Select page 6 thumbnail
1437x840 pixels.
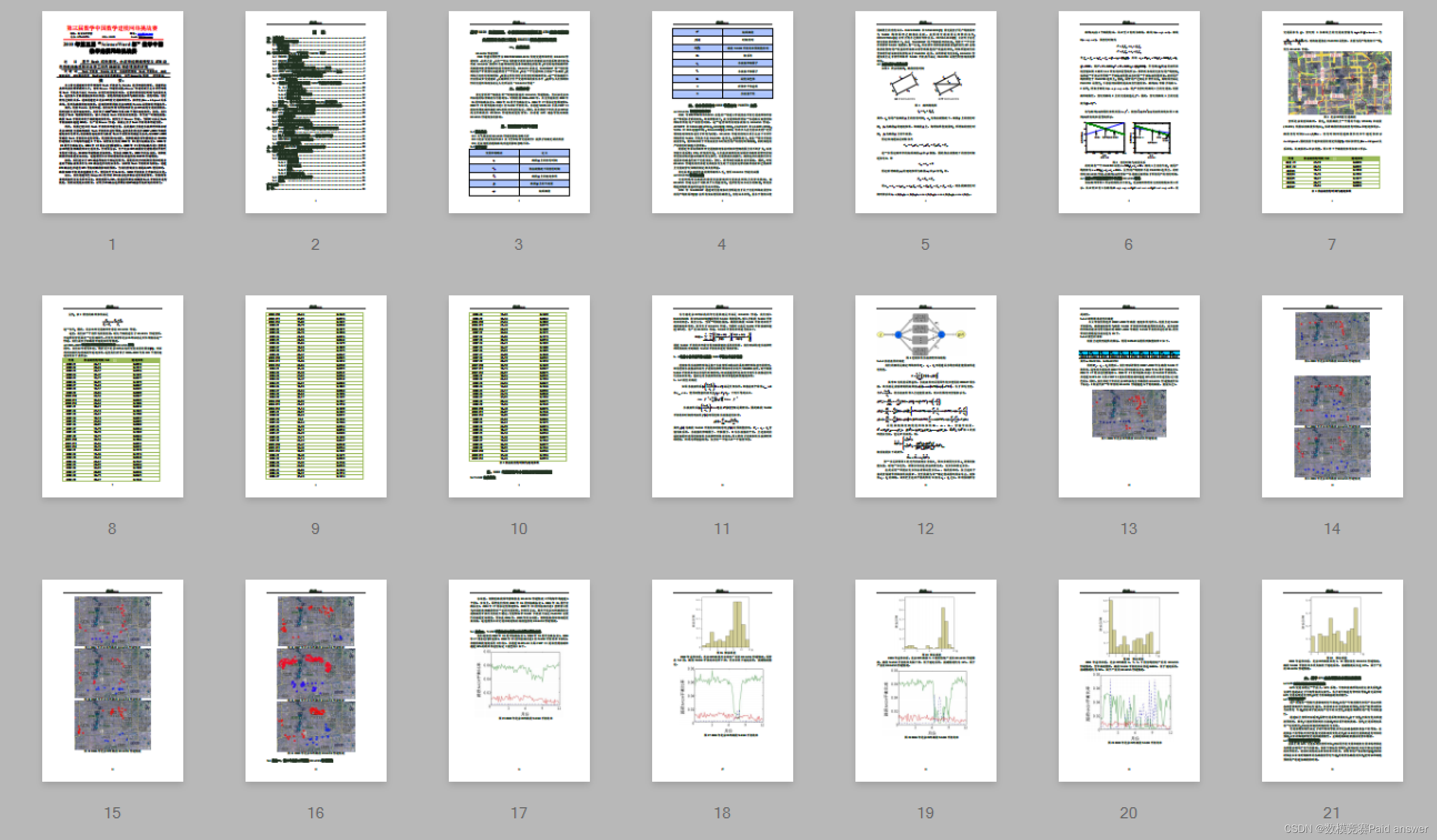1129,112
